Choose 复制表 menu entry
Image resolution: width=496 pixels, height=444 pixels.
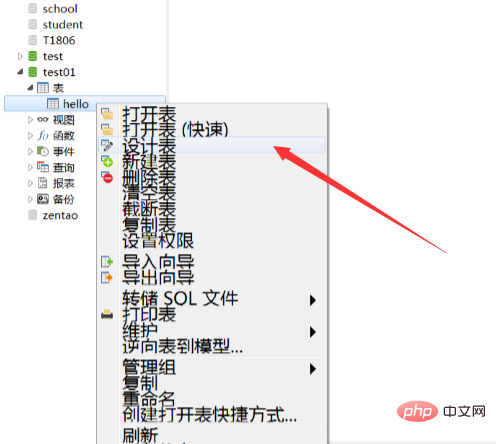(212, 225)
